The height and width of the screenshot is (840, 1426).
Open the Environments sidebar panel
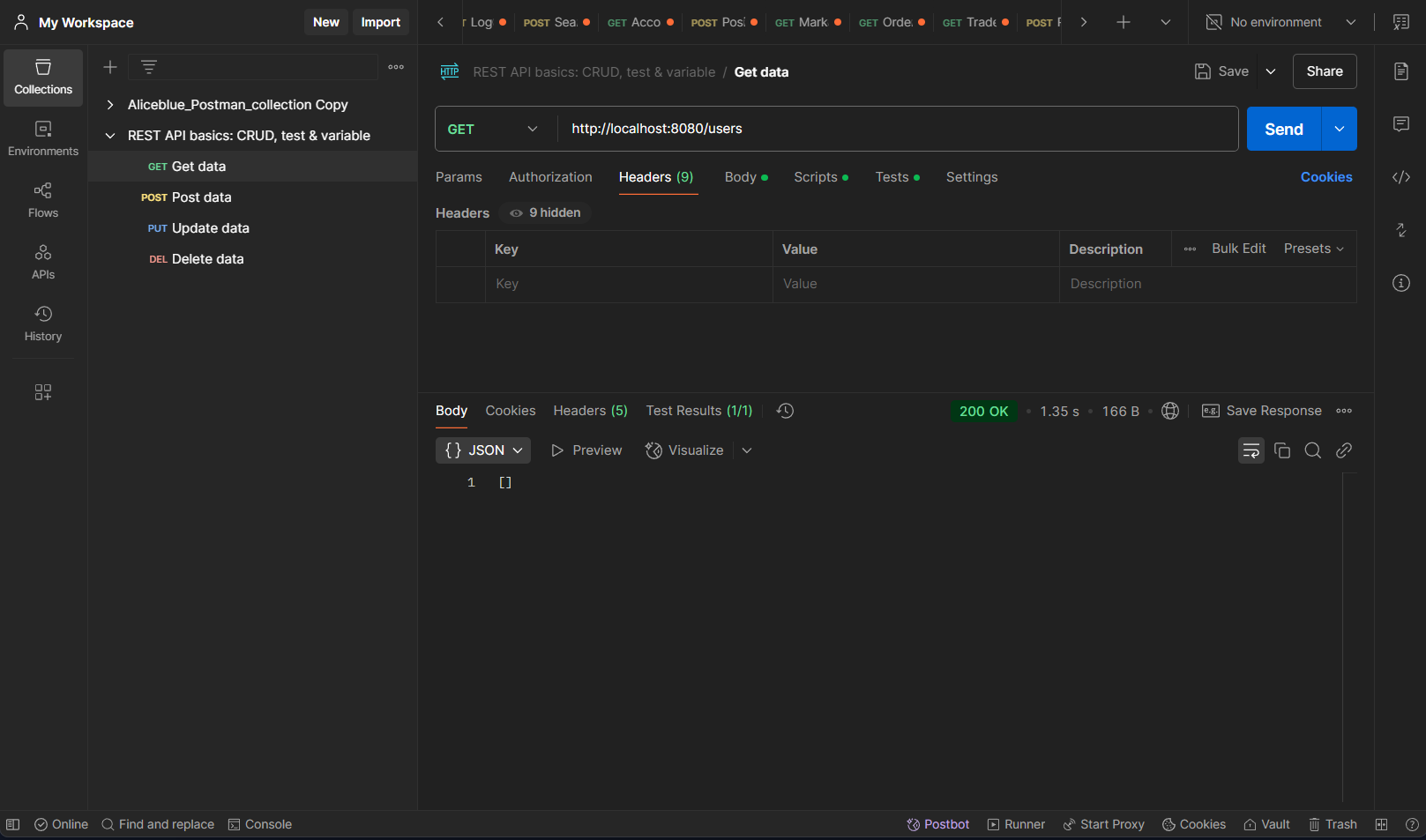tap(43, 139)
